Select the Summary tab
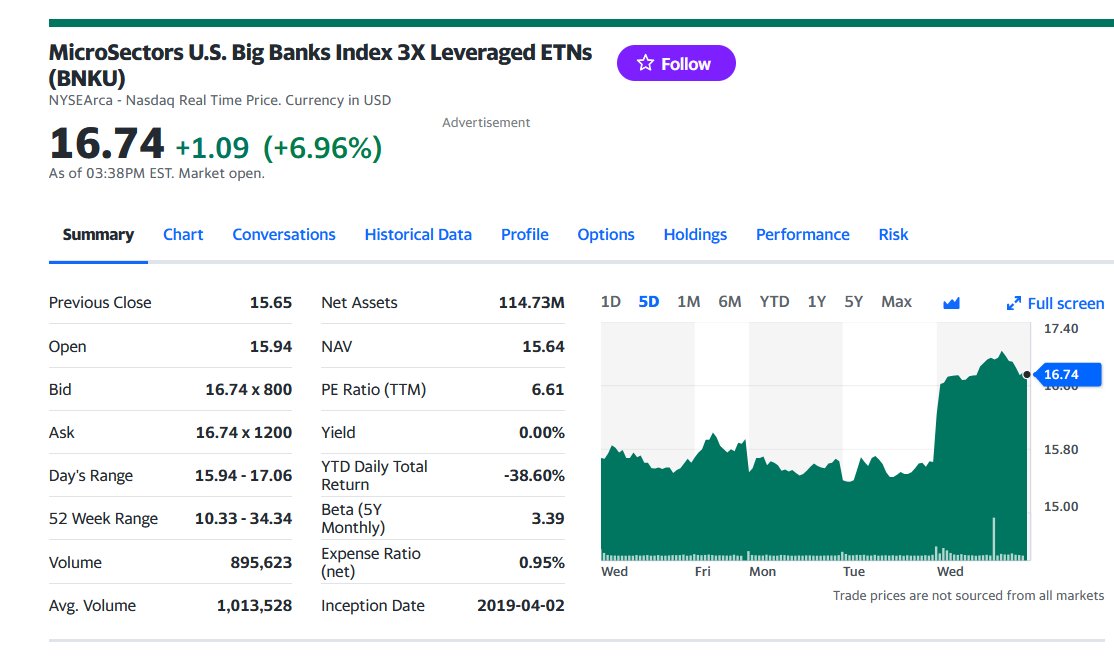Viewport: 1114px width, 661px height. click(98, 235)
